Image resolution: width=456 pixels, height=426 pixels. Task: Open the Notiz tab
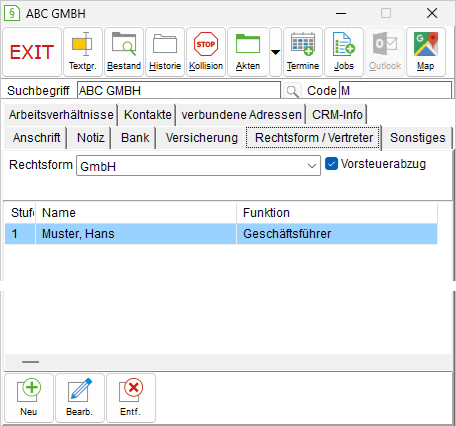click(x=90, y=138)
